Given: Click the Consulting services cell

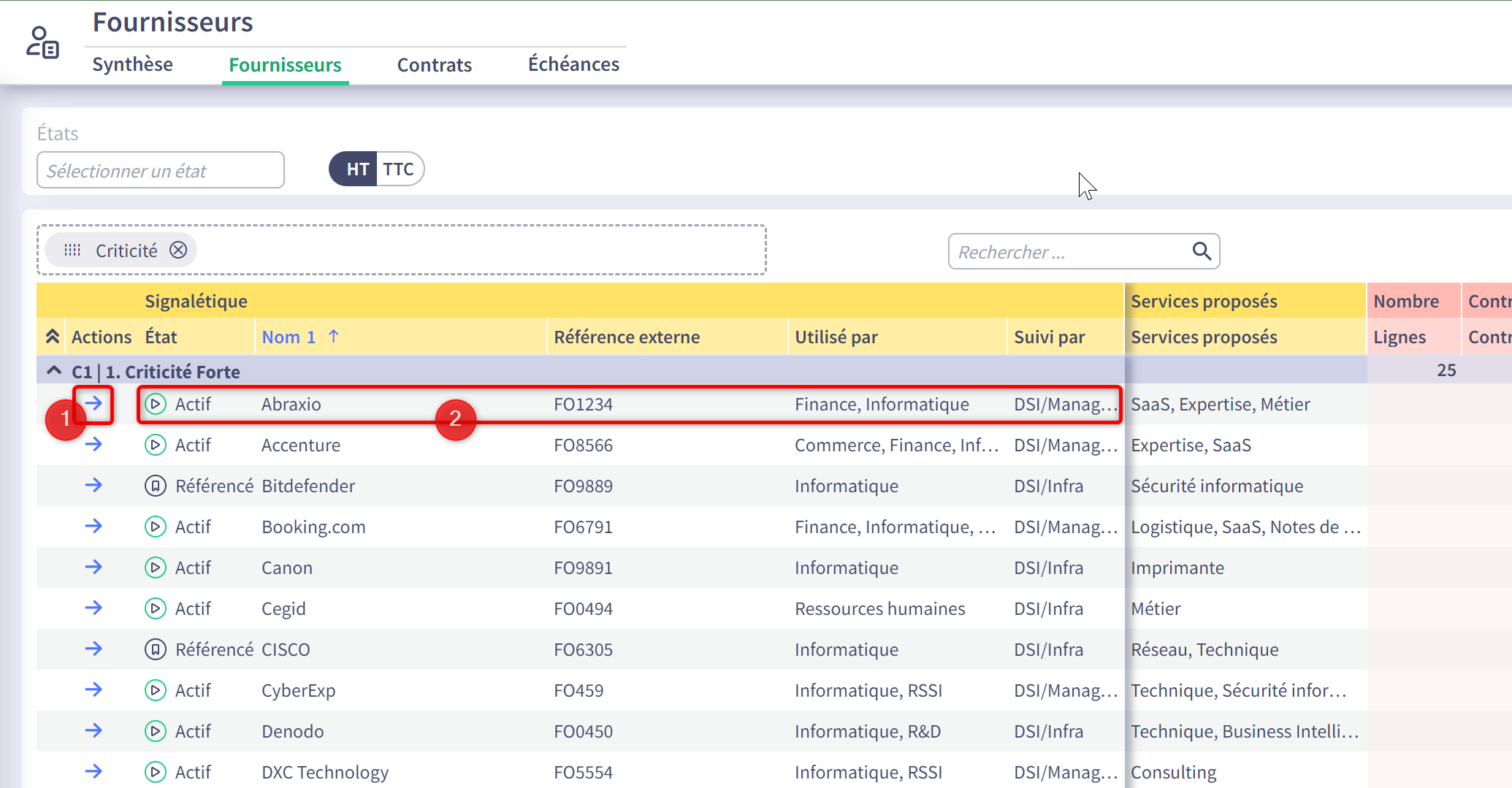Looking at the screenshot, I should tap(1174, 773).
